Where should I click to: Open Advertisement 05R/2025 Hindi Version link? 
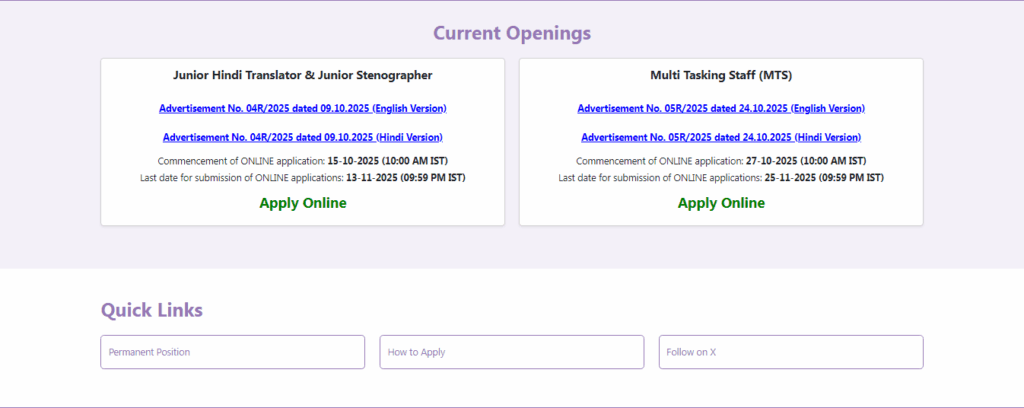click(x=721, y=137)
